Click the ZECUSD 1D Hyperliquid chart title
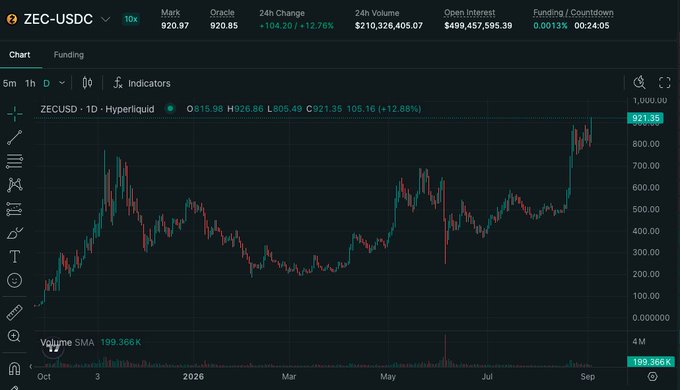The image size is (680, 390). [x=98, y=109]
